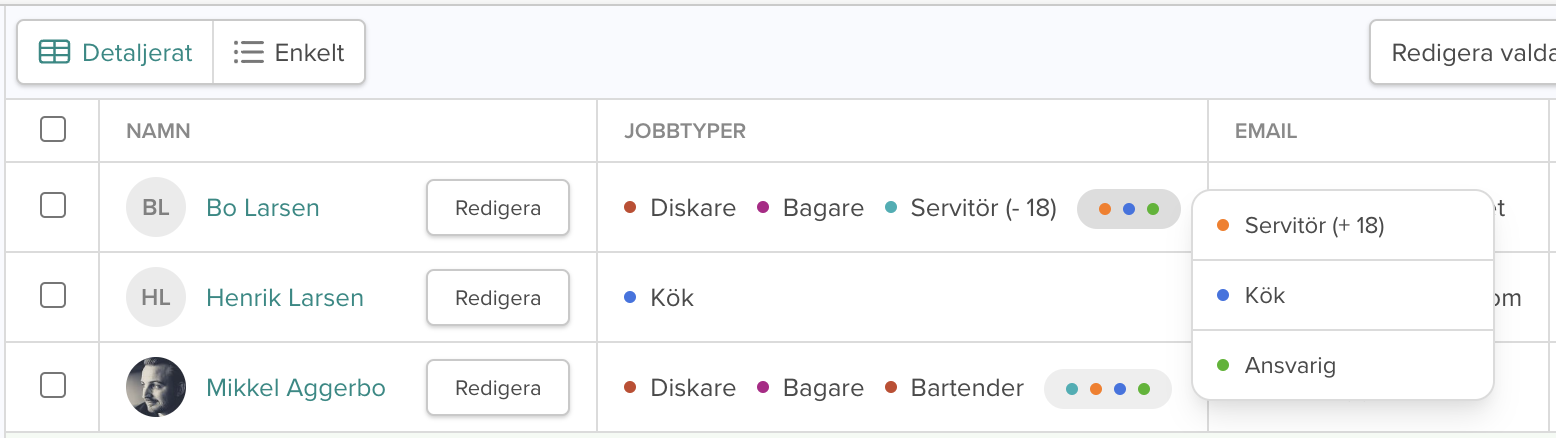Click Henrik Larsen's HL initials avatar
Image resolution: width=1556 pixels, height=438 pixels.
coord(156,298)
